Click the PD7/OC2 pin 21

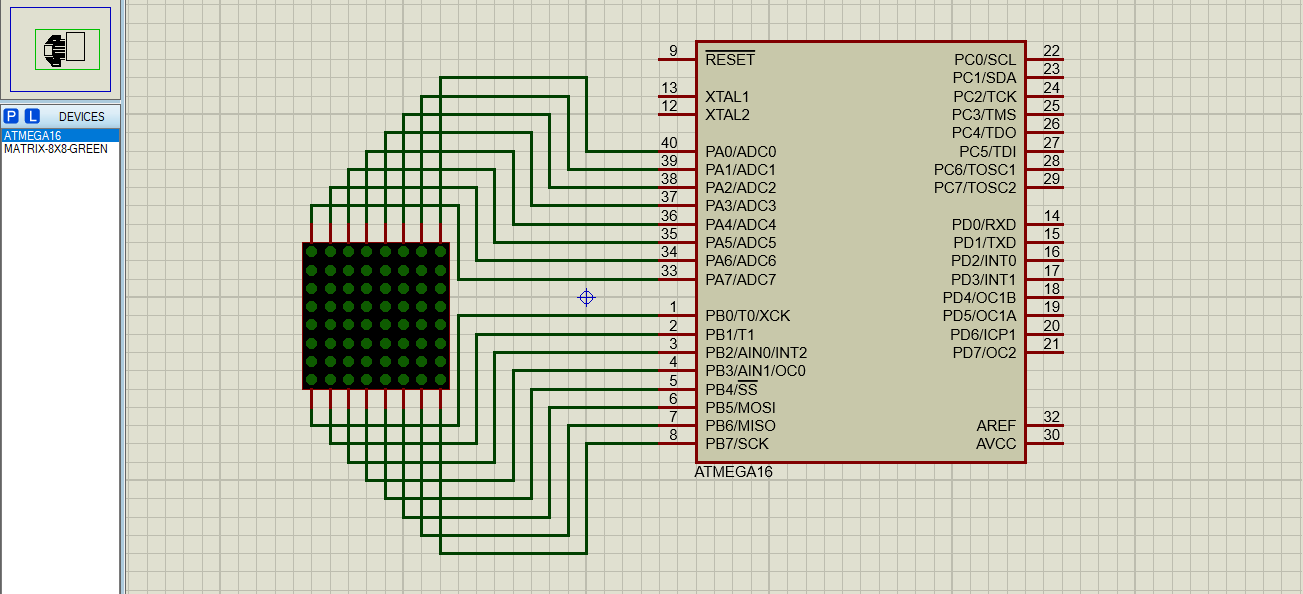[1046, 353]
